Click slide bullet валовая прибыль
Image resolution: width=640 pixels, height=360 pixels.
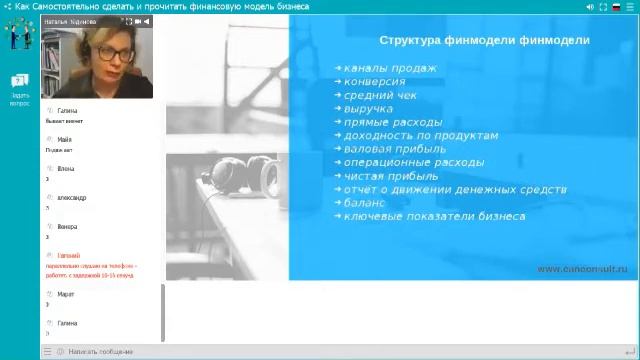coord(395,149)
